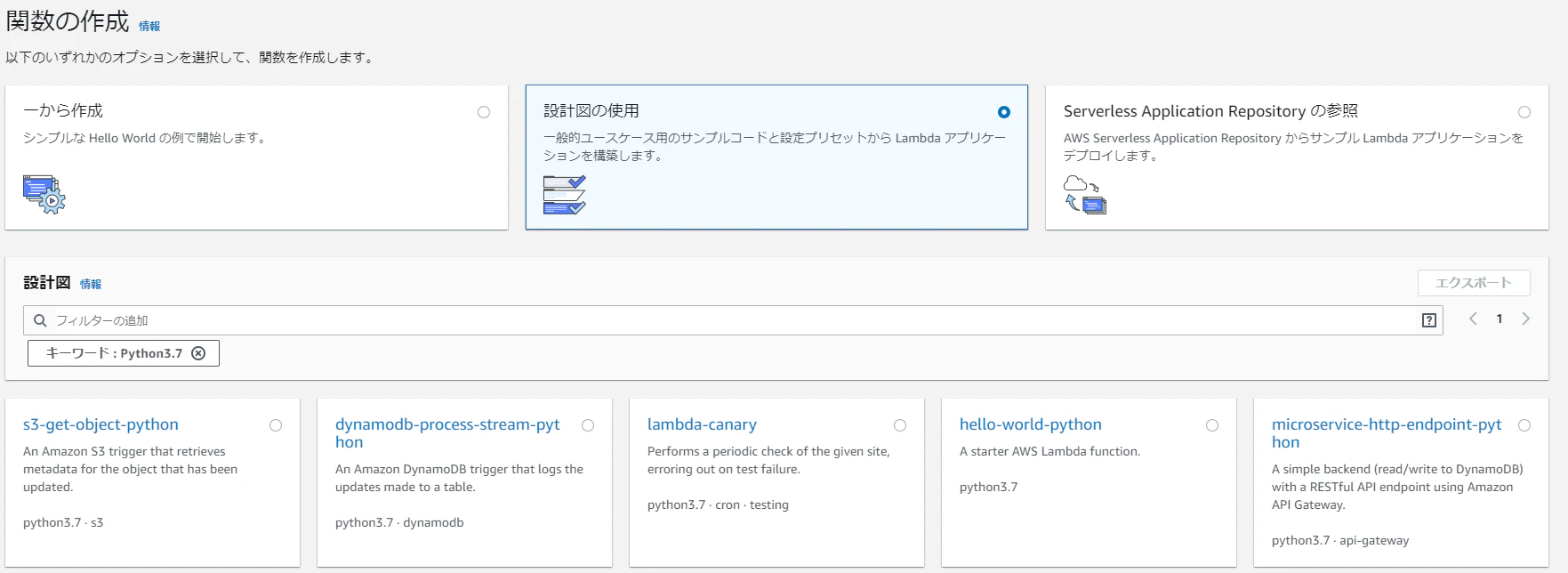Click the 一から作成 option illustration icon

pyautogui.click(x=44, y=195)
